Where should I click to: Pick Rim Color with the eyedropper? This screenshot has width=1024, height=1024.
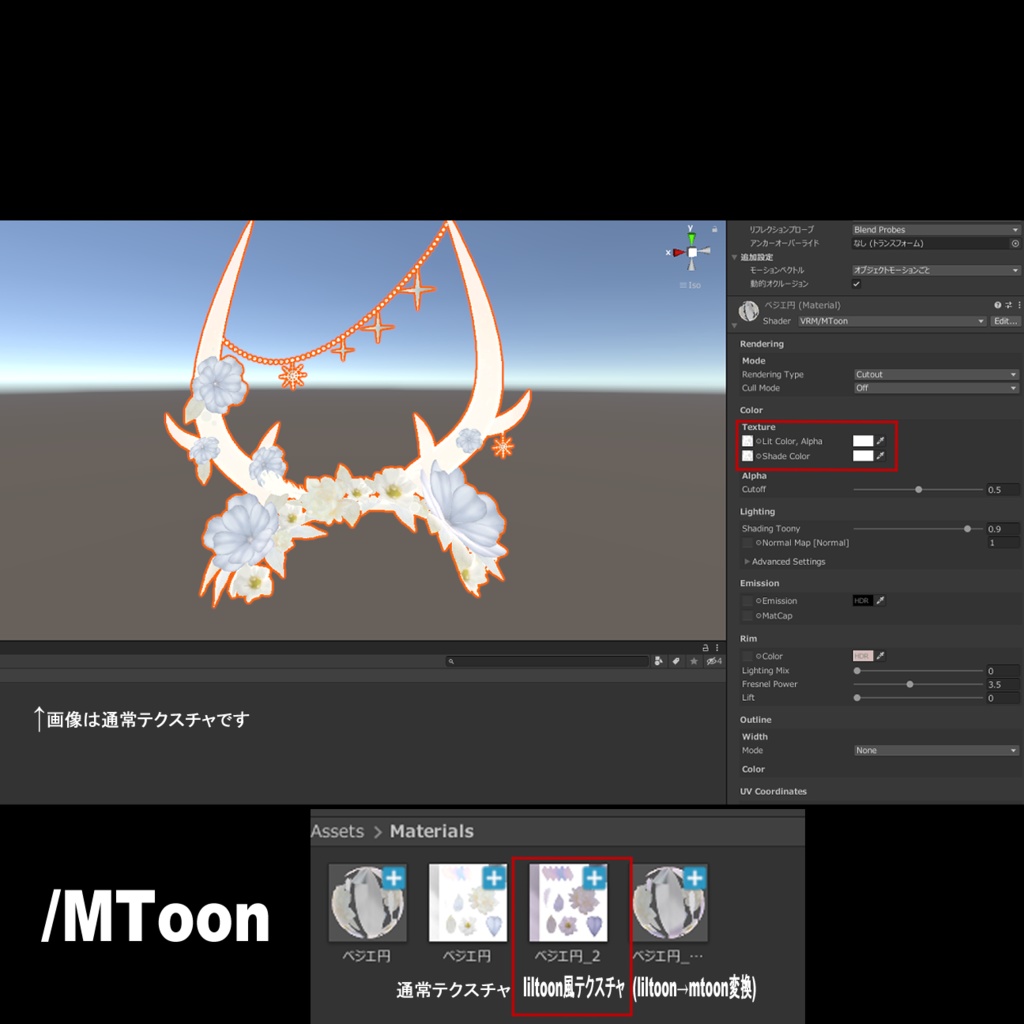880,656
